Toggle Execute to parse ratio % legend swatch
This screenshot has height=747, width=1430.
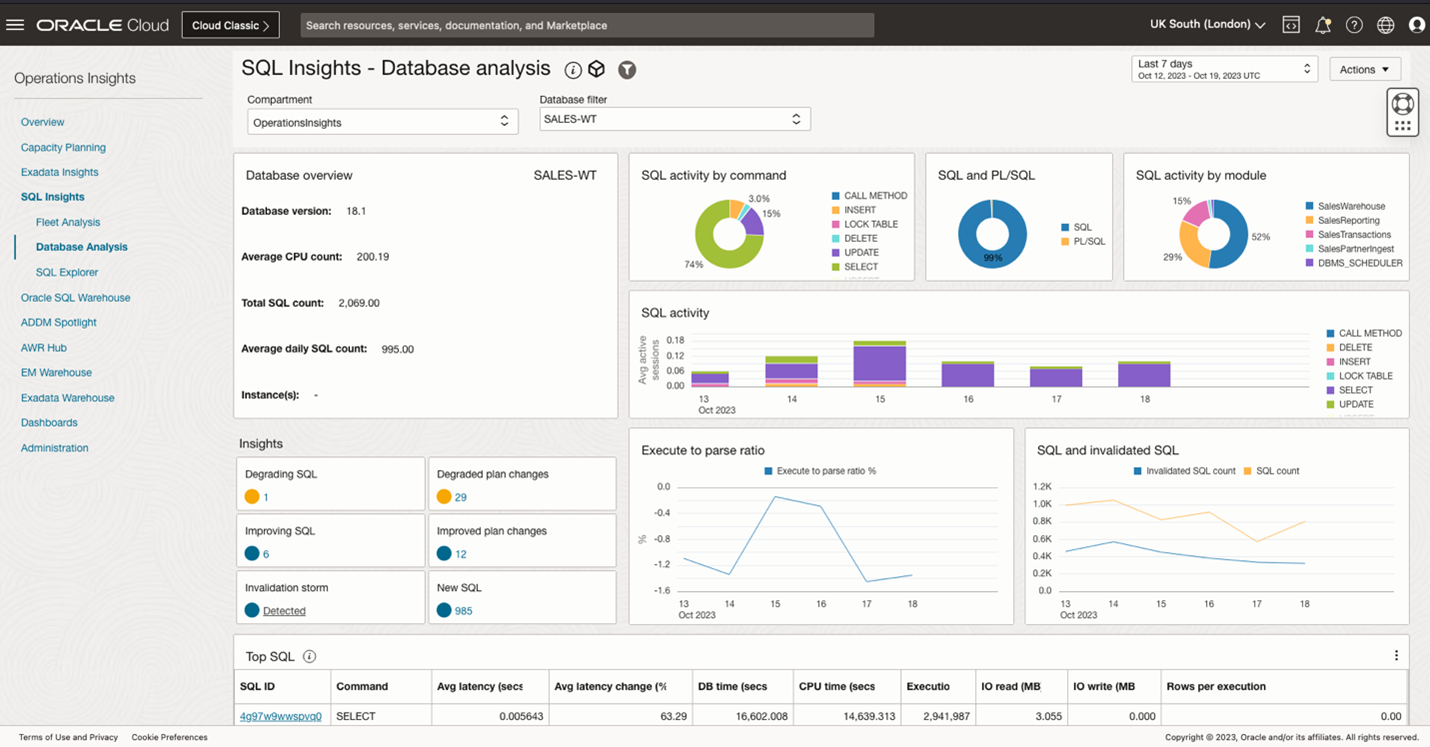(768, 471)
